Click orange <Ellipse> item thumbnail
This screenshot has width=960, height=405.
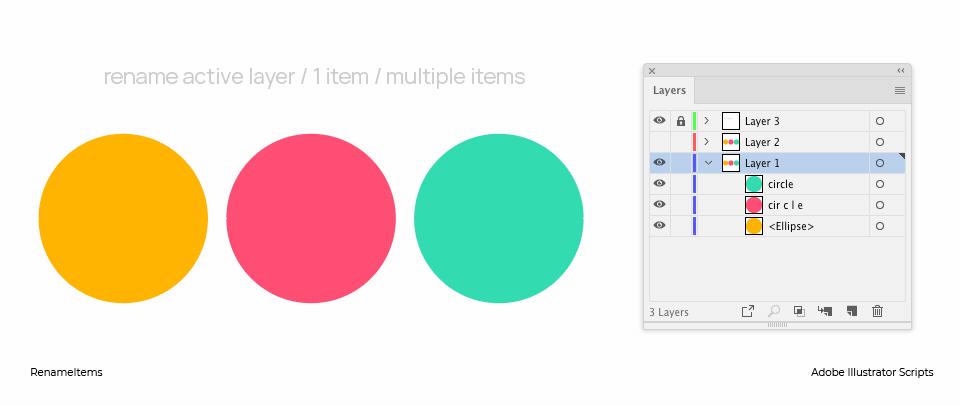pyautogui.click(x=754, y=226)
